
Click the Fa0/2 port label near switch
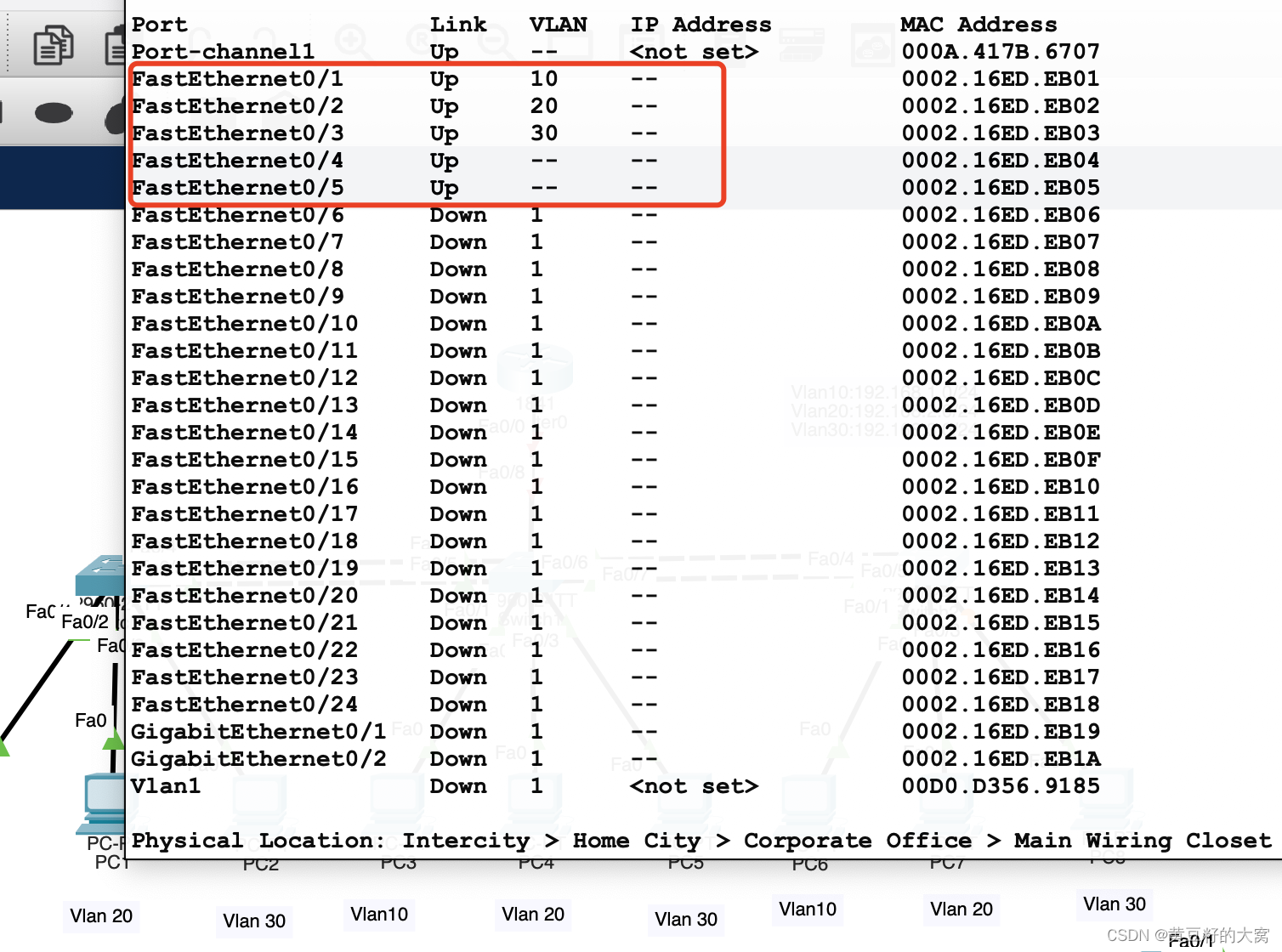tap(85, 622)
